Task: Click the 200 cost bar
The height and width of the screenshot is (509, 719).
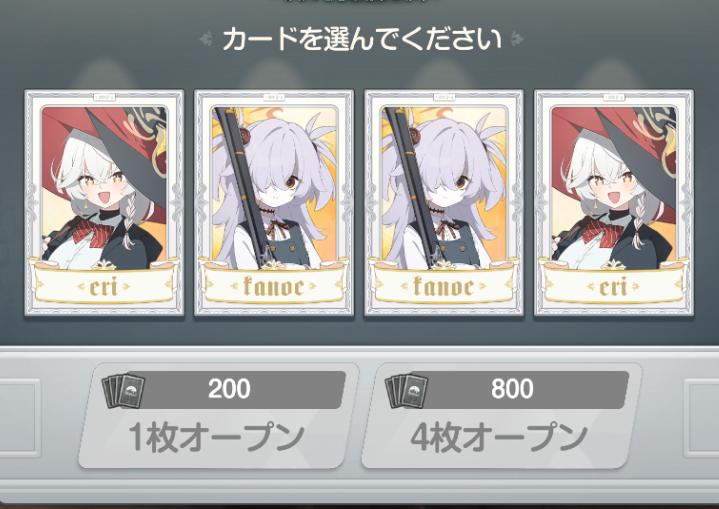Action: coord(229,390)
